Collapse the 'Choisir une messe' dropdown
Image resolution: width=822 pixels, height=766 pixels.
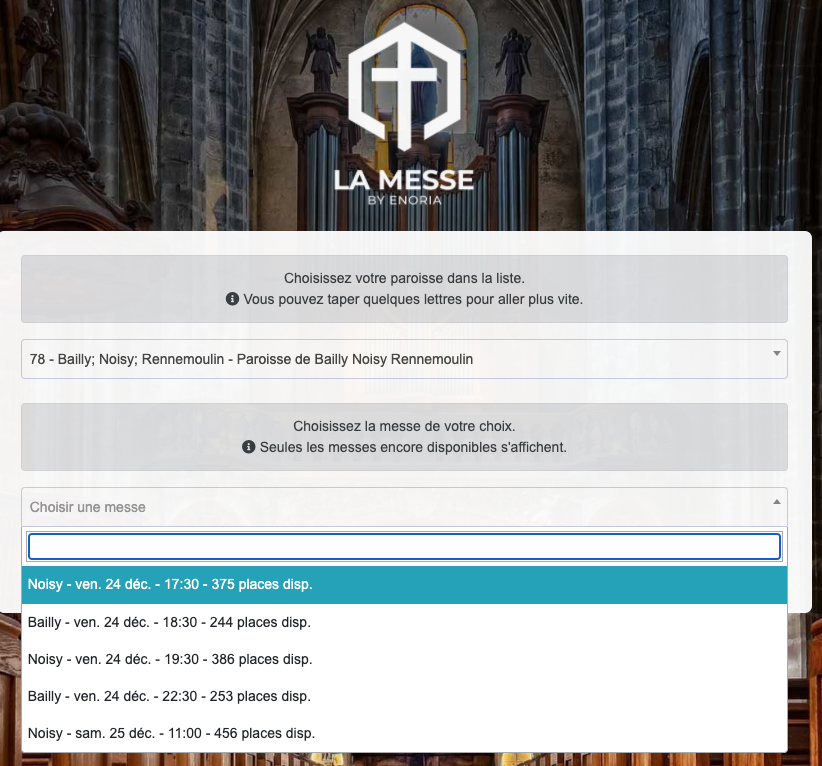[404, 507]
